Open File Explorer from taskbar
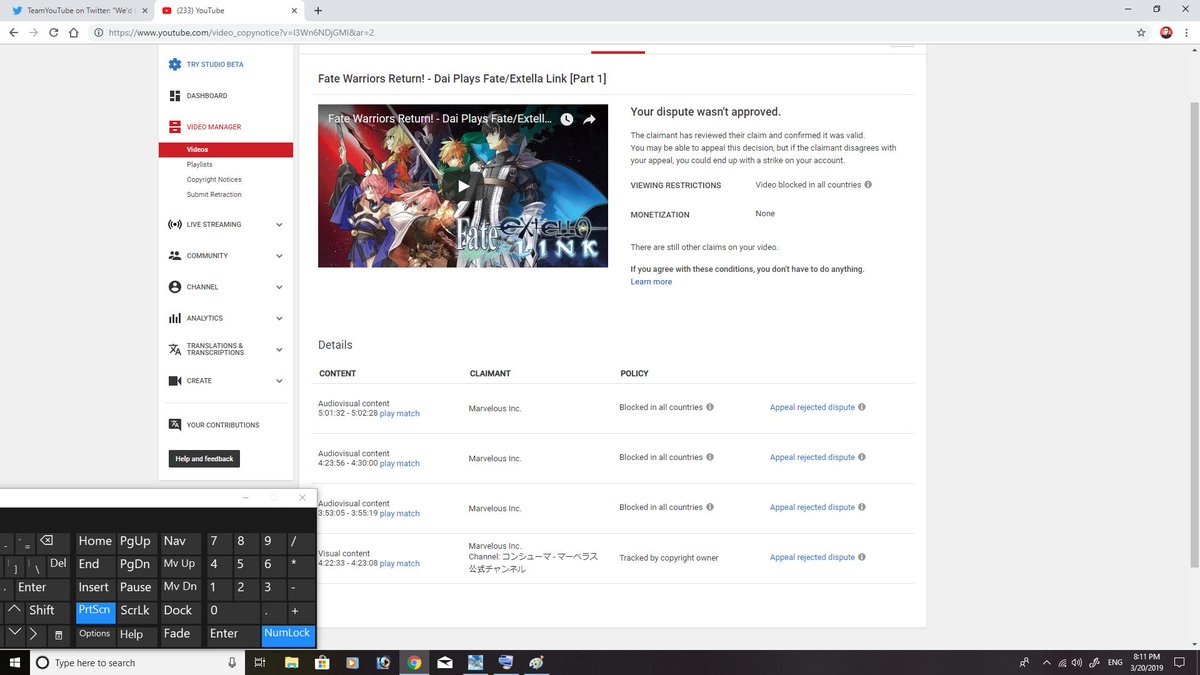This screenshot has height=675, width=1200. [x=291, y=662]
